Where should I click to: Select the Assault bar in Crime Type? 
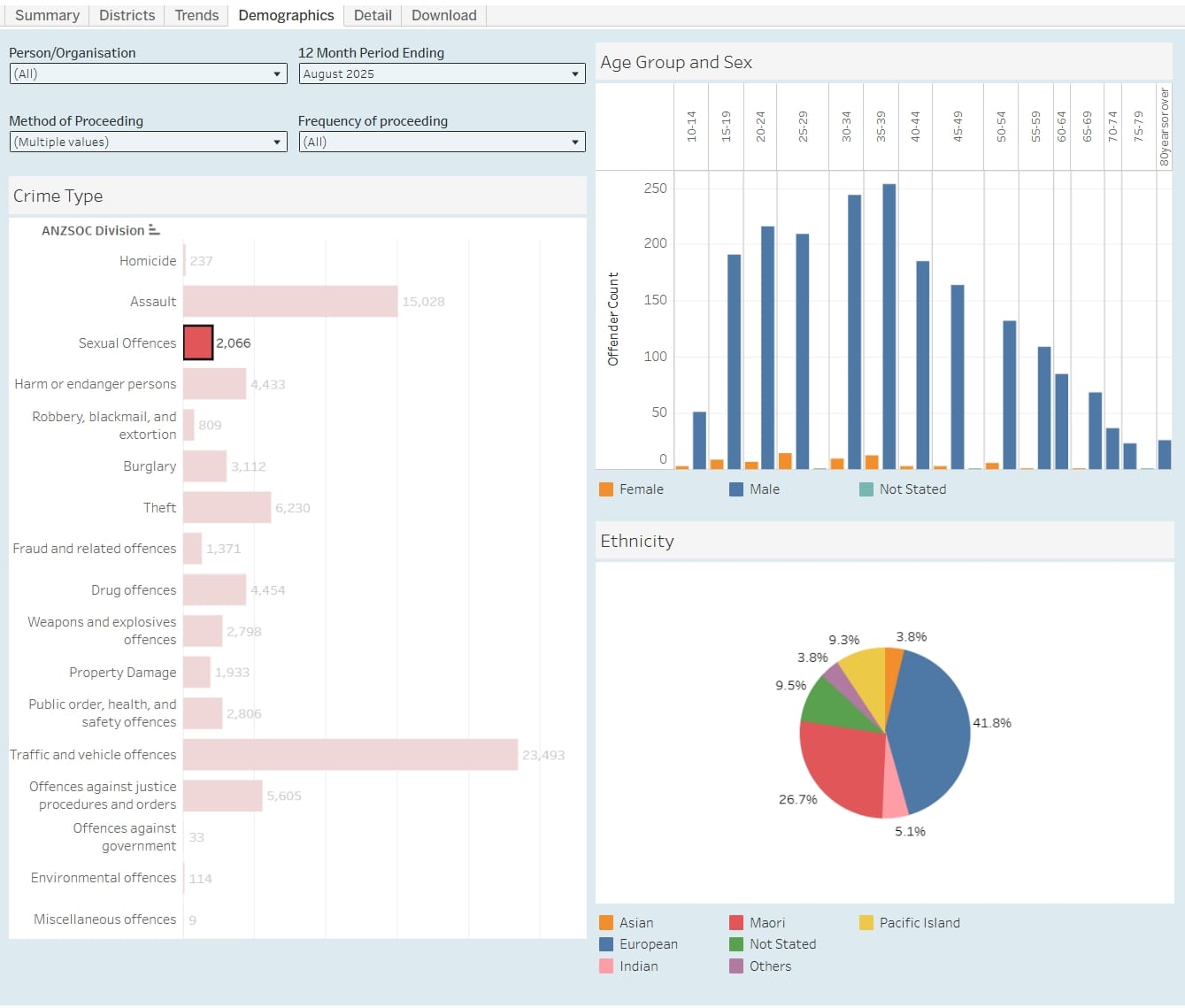point(290,302)
